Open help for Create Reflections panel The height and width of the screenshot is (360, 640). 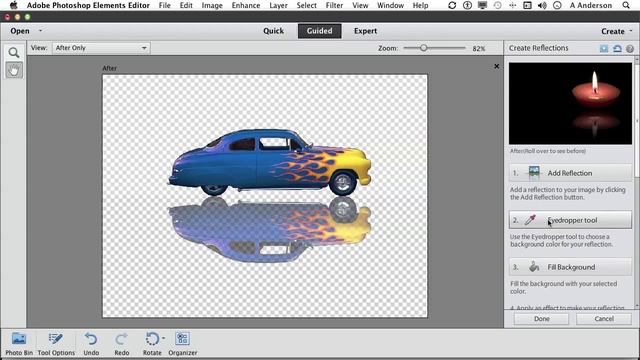click(630, 49)
